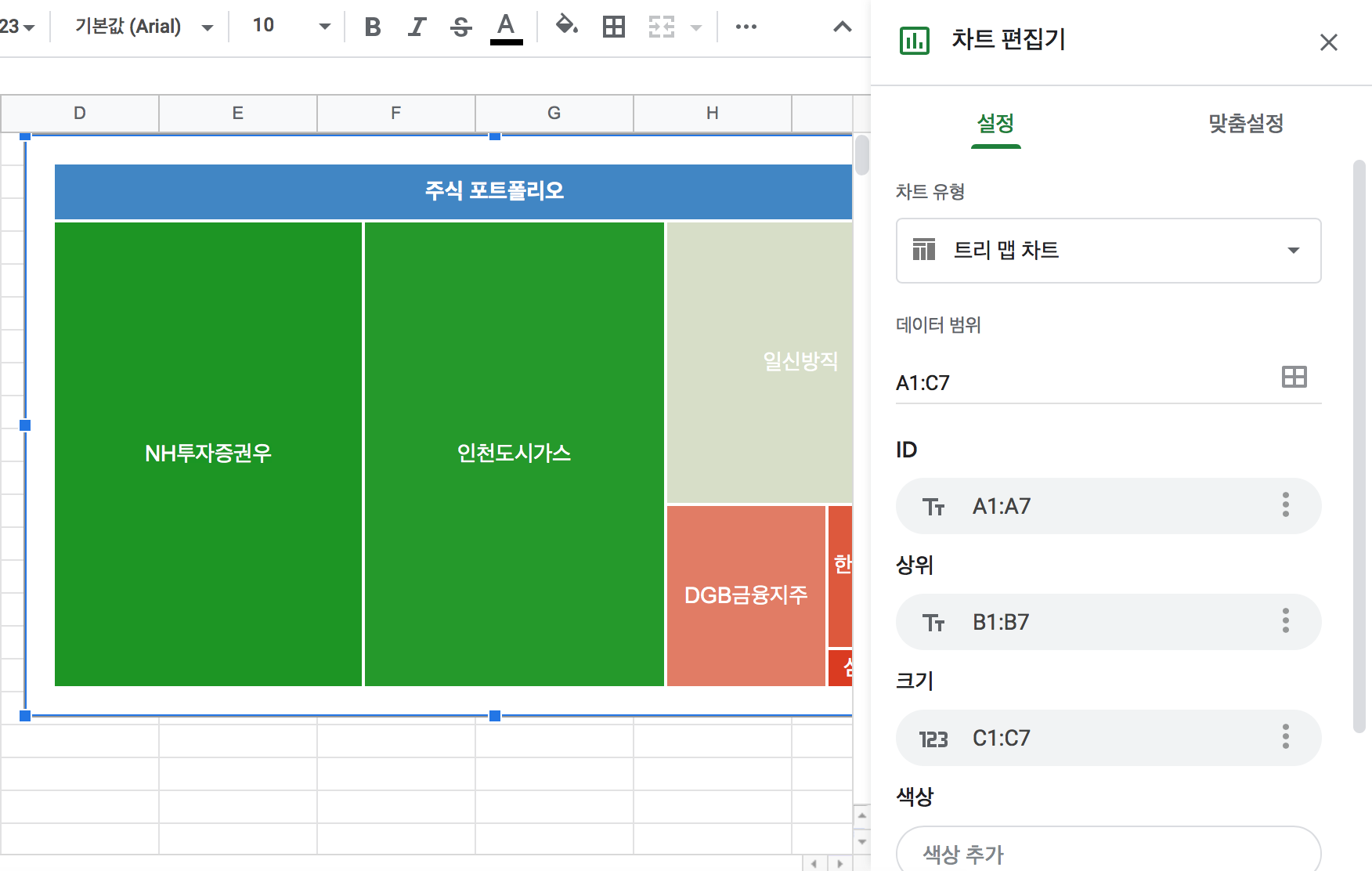Click the 차트 유형 label
This screenshot has width=1372, height=871.
pyautogui.click(x=930, y=192)
